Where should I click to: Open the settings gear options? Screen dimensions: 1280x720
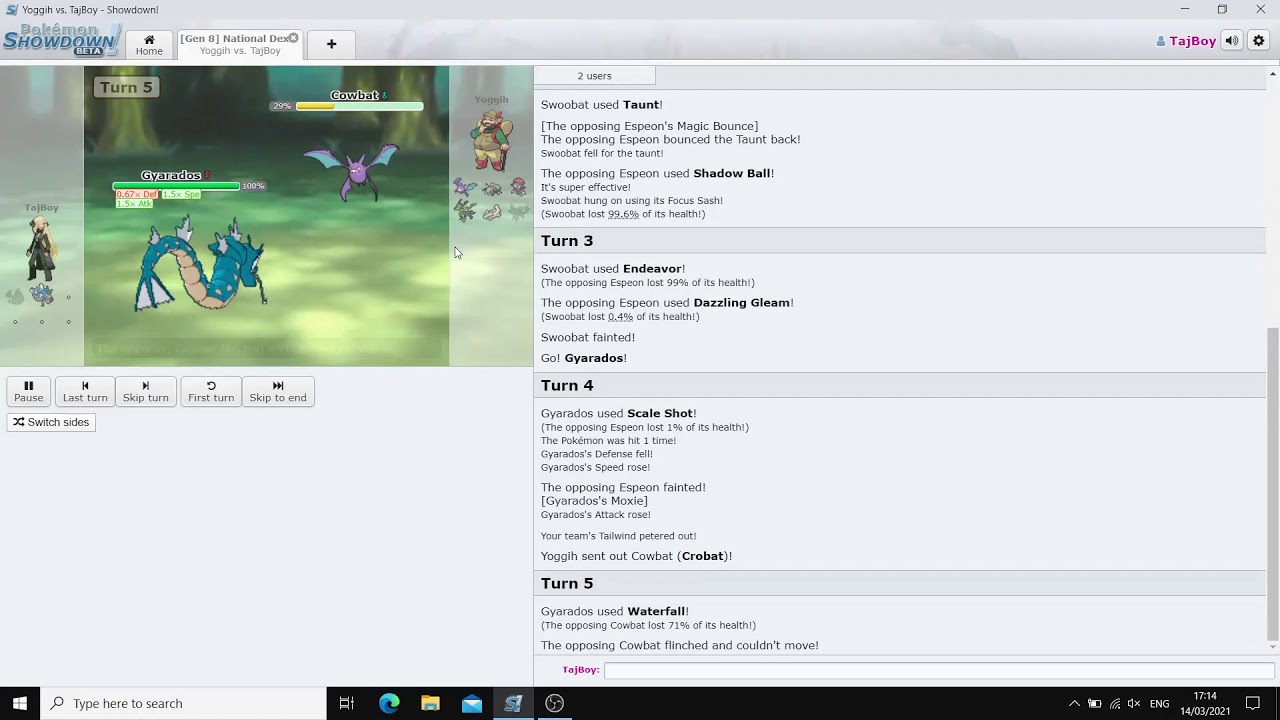(1259, 41)
